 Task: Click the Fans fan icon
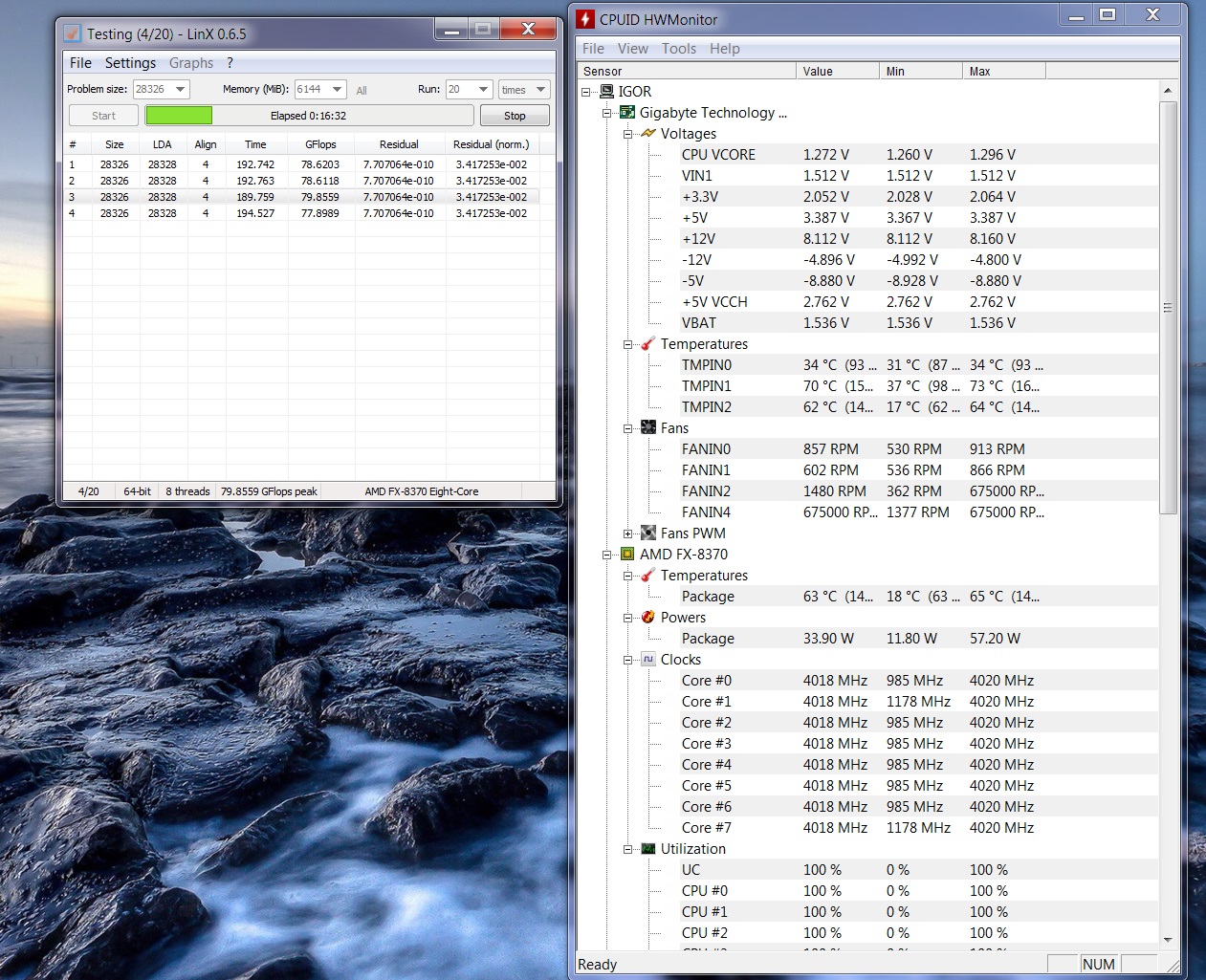pos(648,428)
